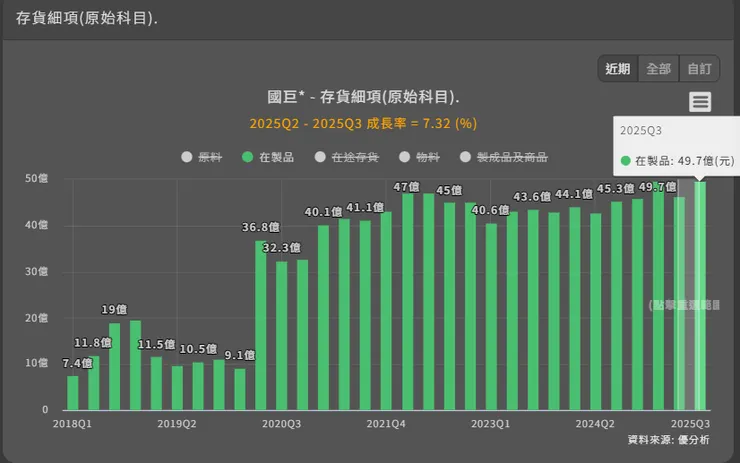The image size is (740, 463).
Task: Click the panel header 存貨細項(原始科目).
Action: point(86,18)
